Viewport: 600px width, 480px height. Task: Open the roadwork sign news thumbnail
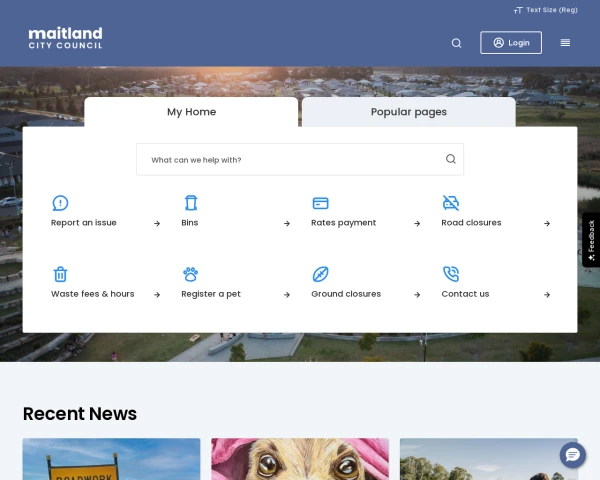click(111, 459)
